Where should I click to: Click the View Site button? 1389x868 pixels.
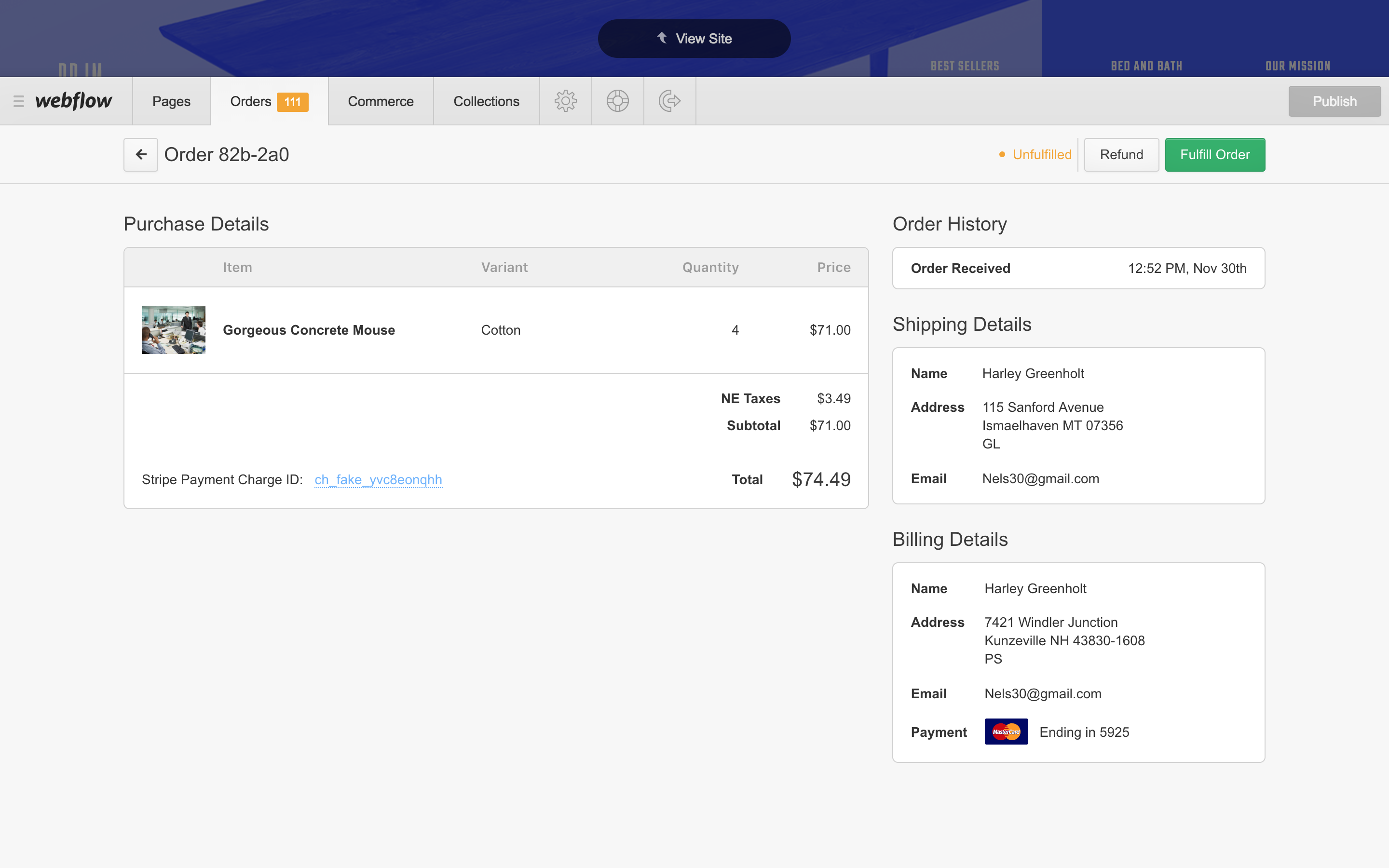tap(694, 39)
